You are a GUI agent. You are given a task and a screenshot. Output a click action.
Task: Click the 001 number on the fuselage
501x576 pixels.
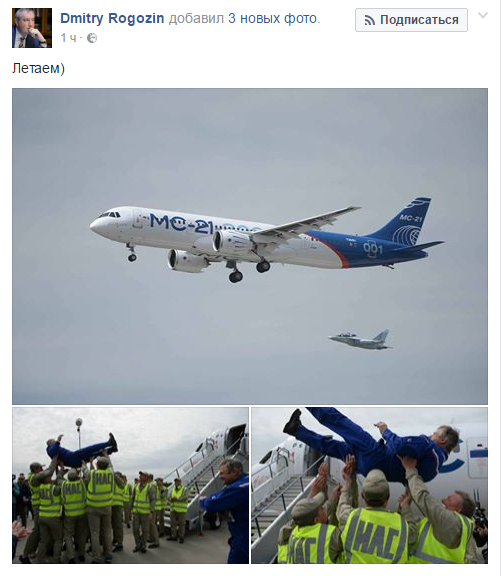373,249
